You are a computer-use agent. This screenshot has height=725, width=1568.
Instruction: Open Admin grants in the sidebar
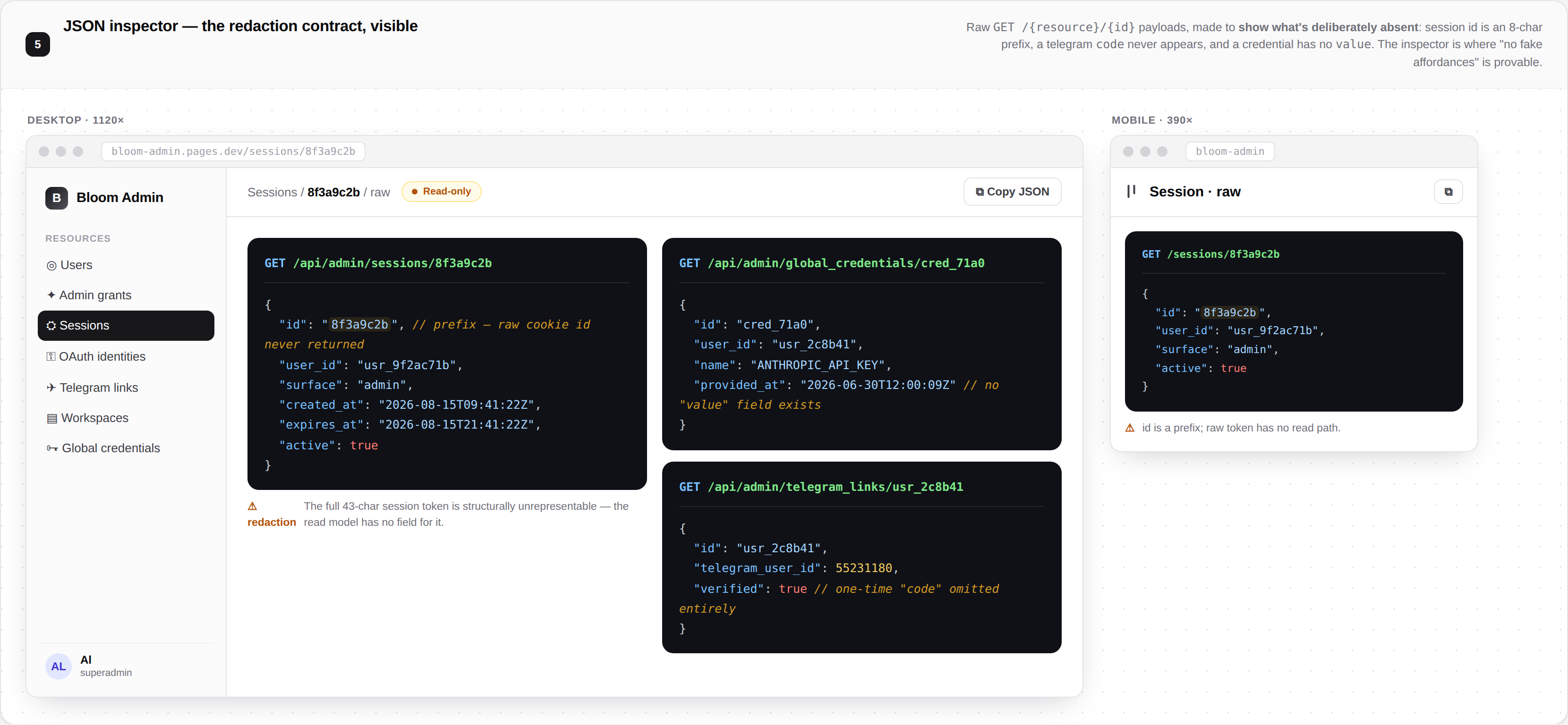126,295
